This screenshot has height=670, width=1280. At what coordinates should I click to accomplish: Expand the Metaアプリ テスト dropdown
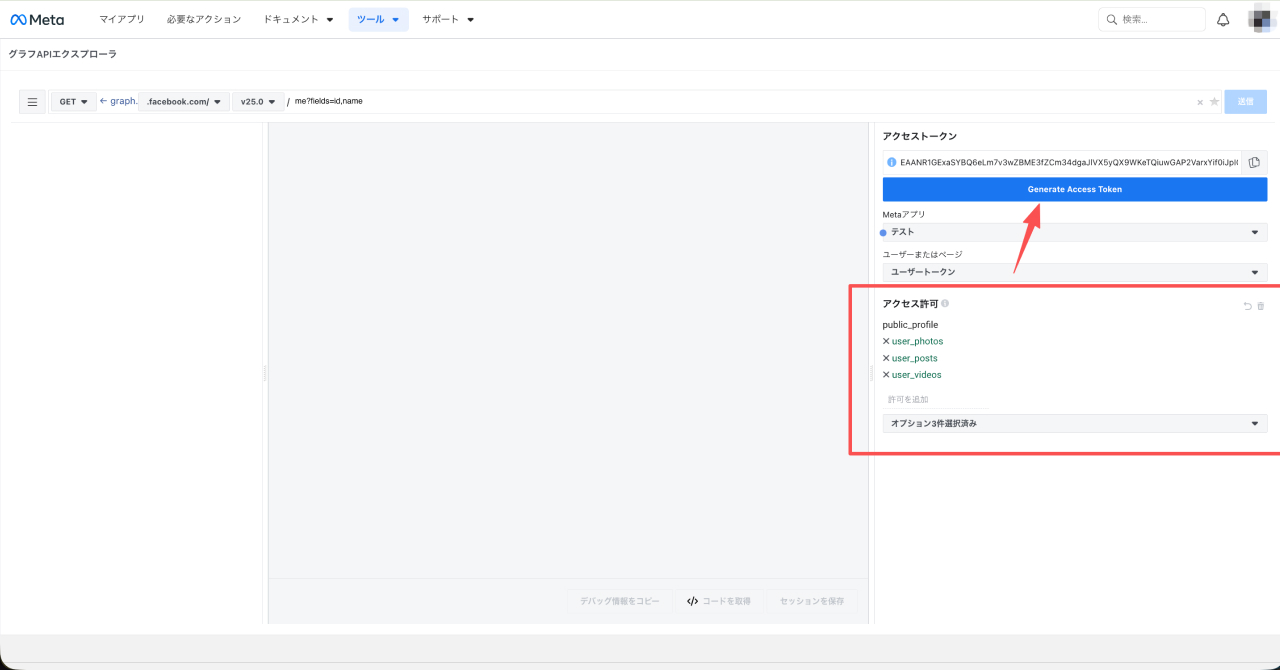tap(1074, 232)
